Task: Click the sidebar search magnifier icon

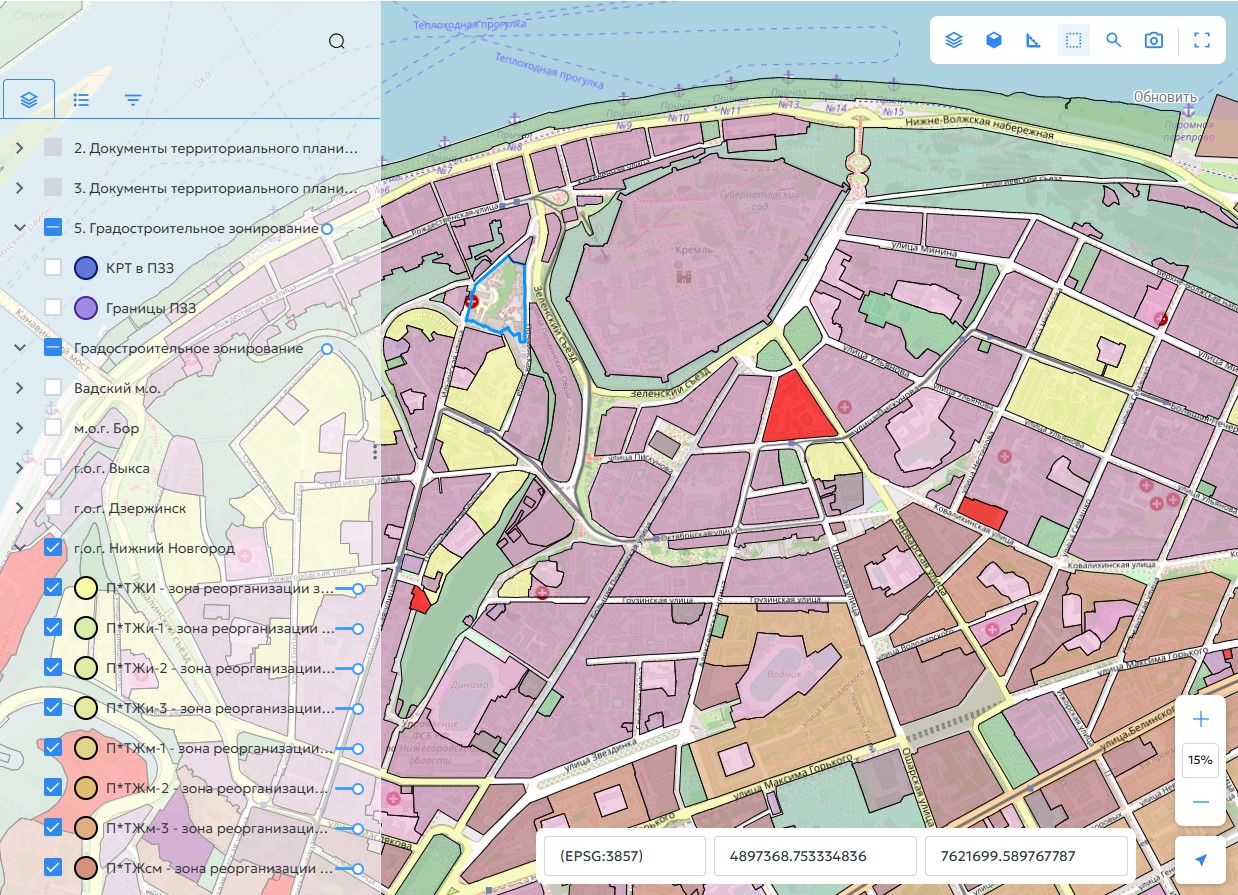Action: 337,41
